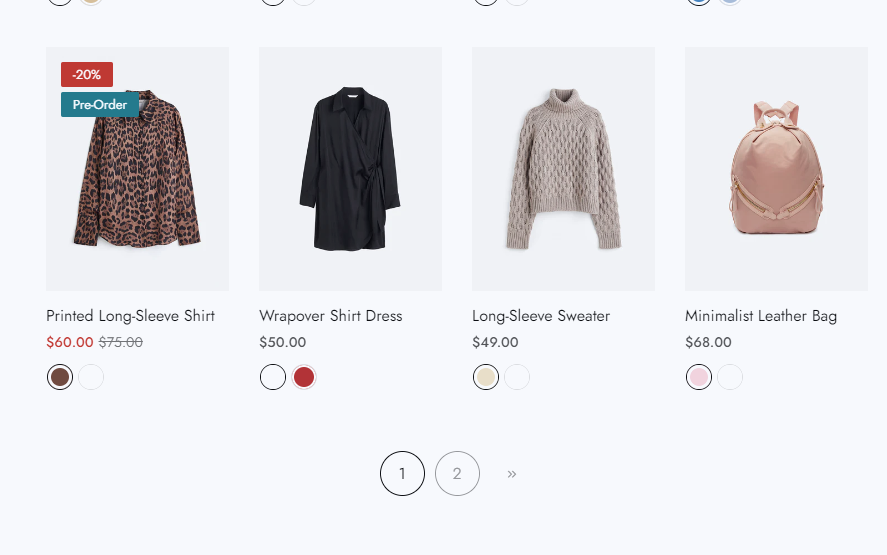Screen dimensions: 887x555
Task: Click the next page double-arrow
Action: [512, 473]
